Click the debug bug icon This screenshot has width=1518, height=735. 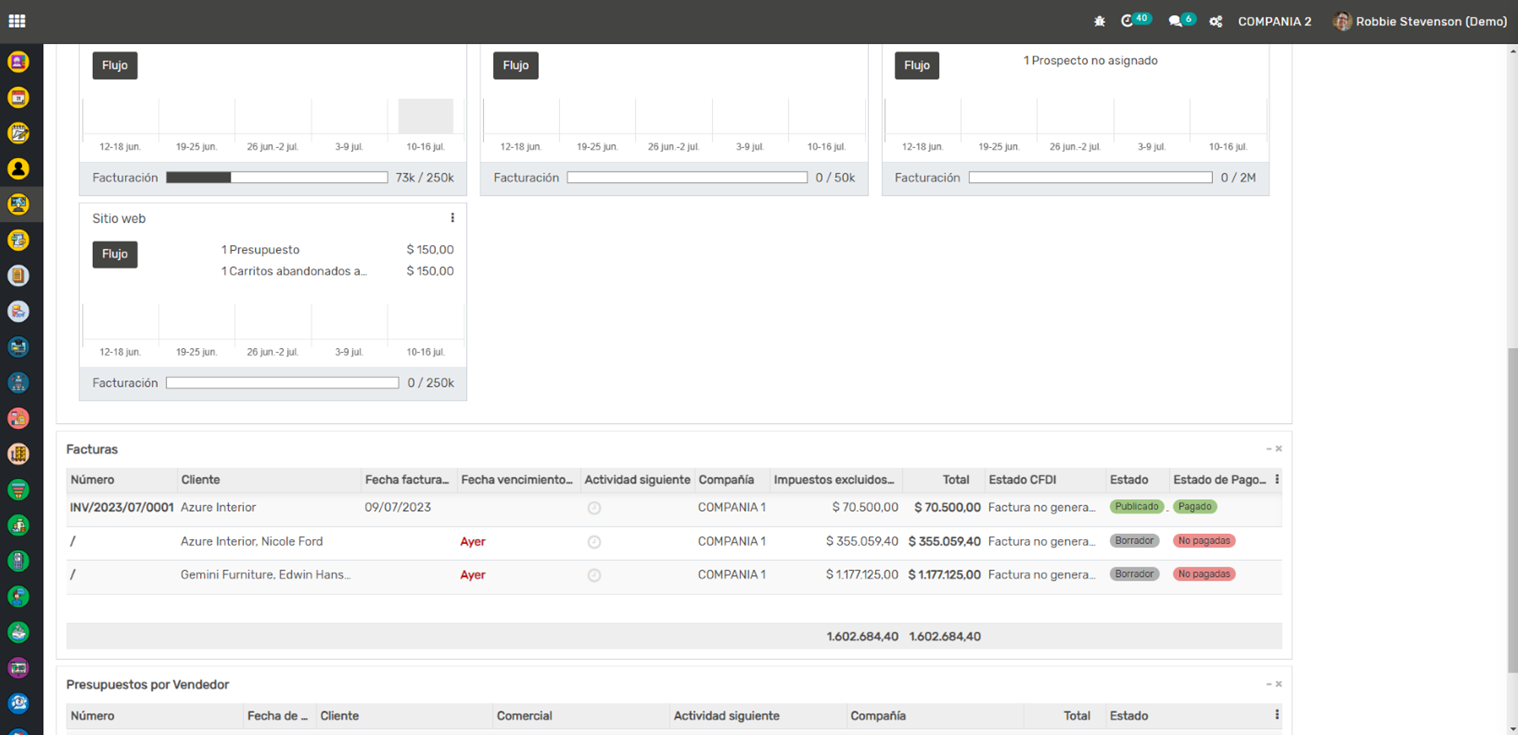tap(1100, 21)
